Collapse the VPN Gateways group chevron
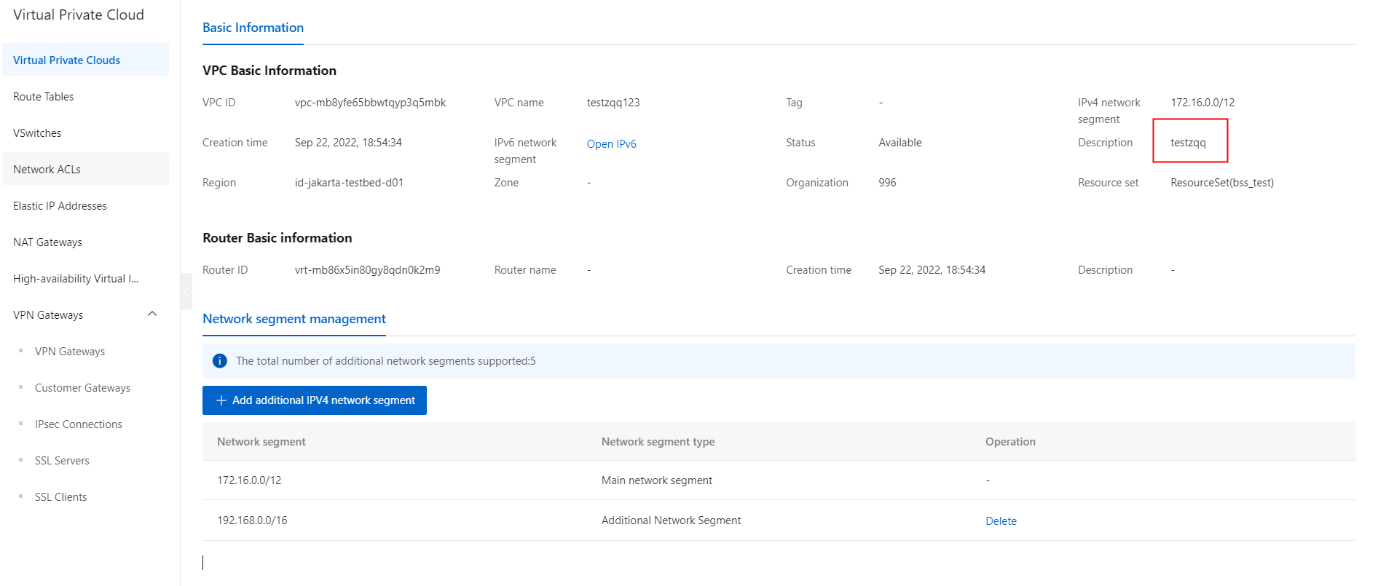The image size is (1378, 586). (x=152, y=315)
